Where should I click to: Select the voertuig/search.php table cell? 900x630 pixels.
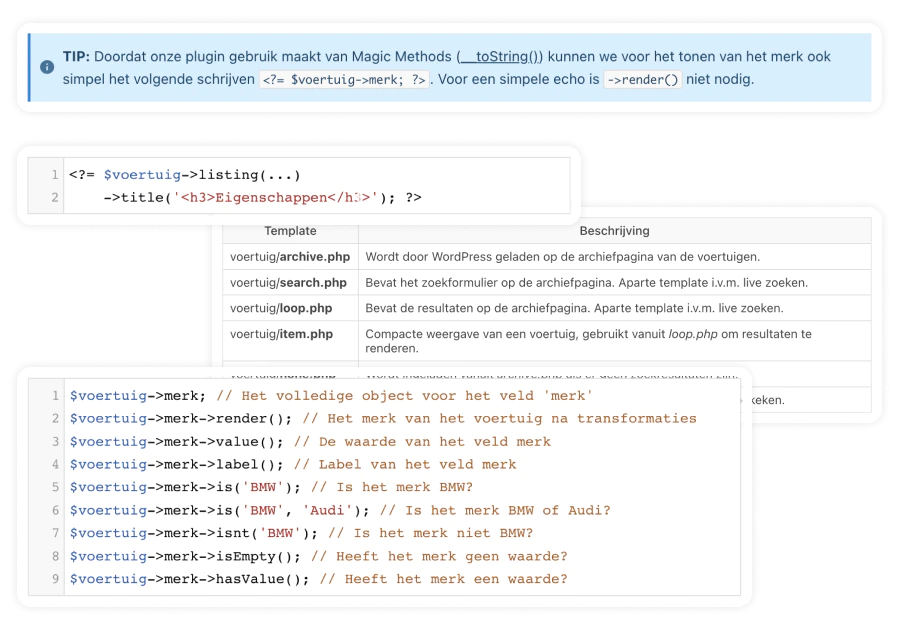pyautogui.click(x=289, y=283)
